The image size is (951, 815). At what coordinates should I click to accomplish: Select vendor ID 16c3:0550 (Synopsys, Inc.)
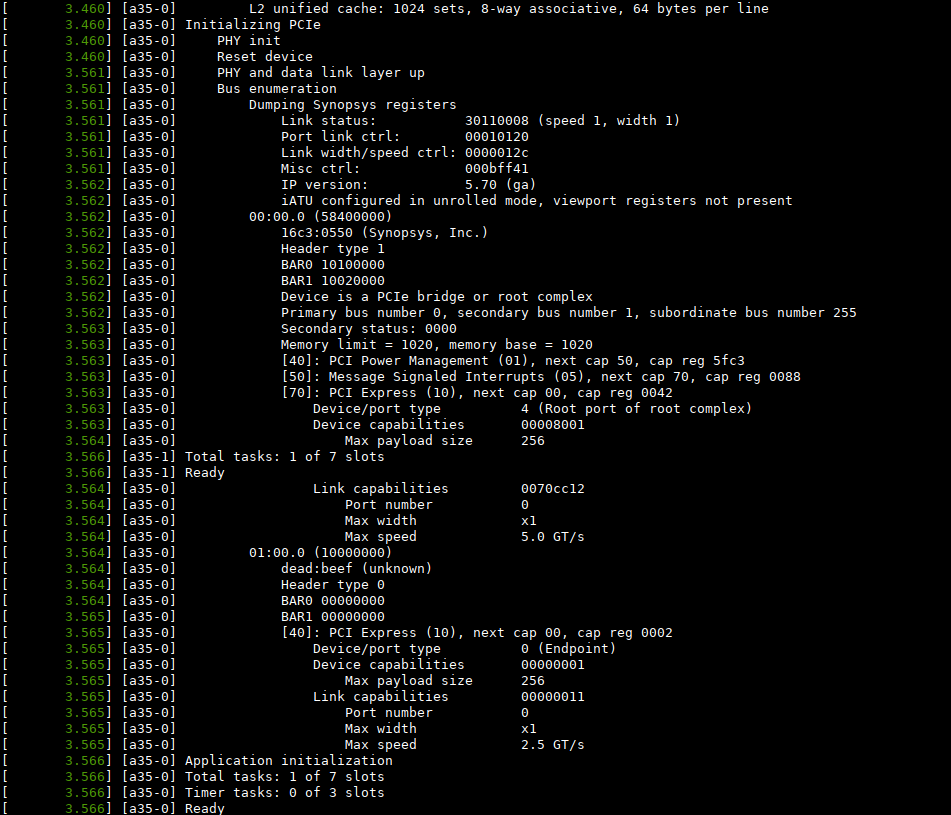pyautogui.click(x=384, y=232)
